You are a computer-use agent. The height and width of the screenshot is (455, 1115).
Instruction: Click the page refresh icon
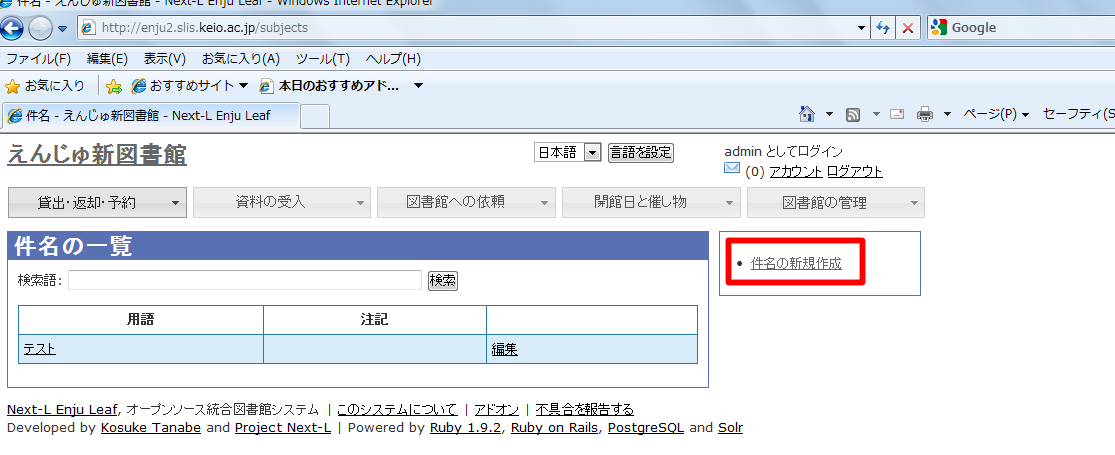pyautogui.click(x=883, y=28)
